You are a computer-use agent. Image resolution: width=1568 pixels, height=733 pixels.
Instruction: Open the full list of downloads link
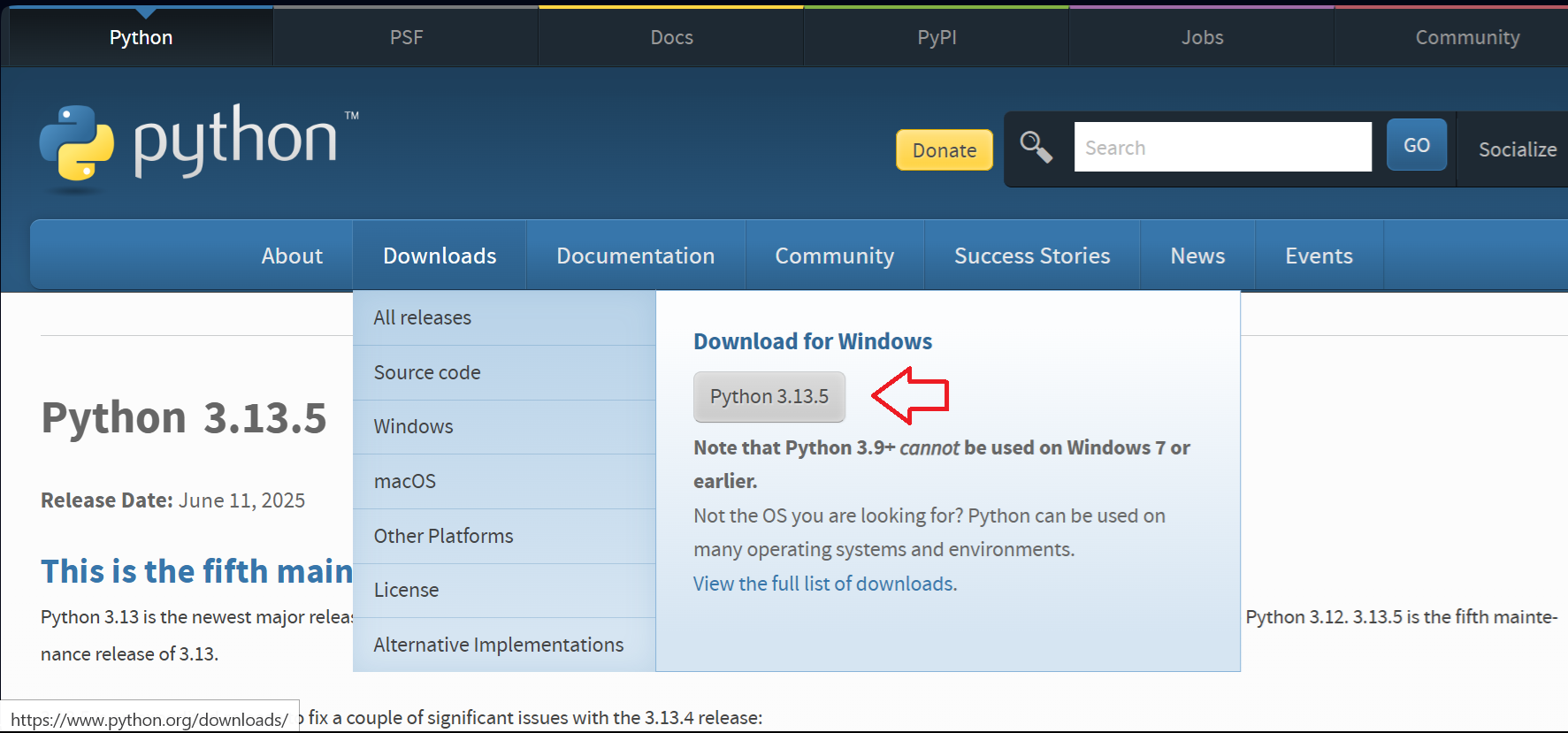point(823,584)
